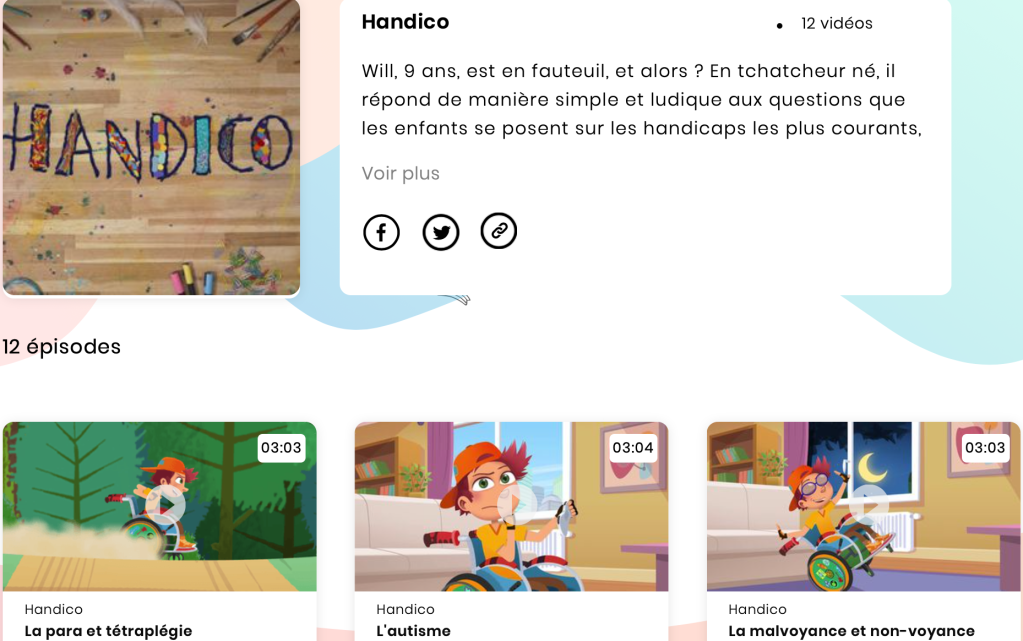The image size is (1023, 641).
Task: Share Handico on Twitter
Action: pyautogui.click(x=441, y=232)
